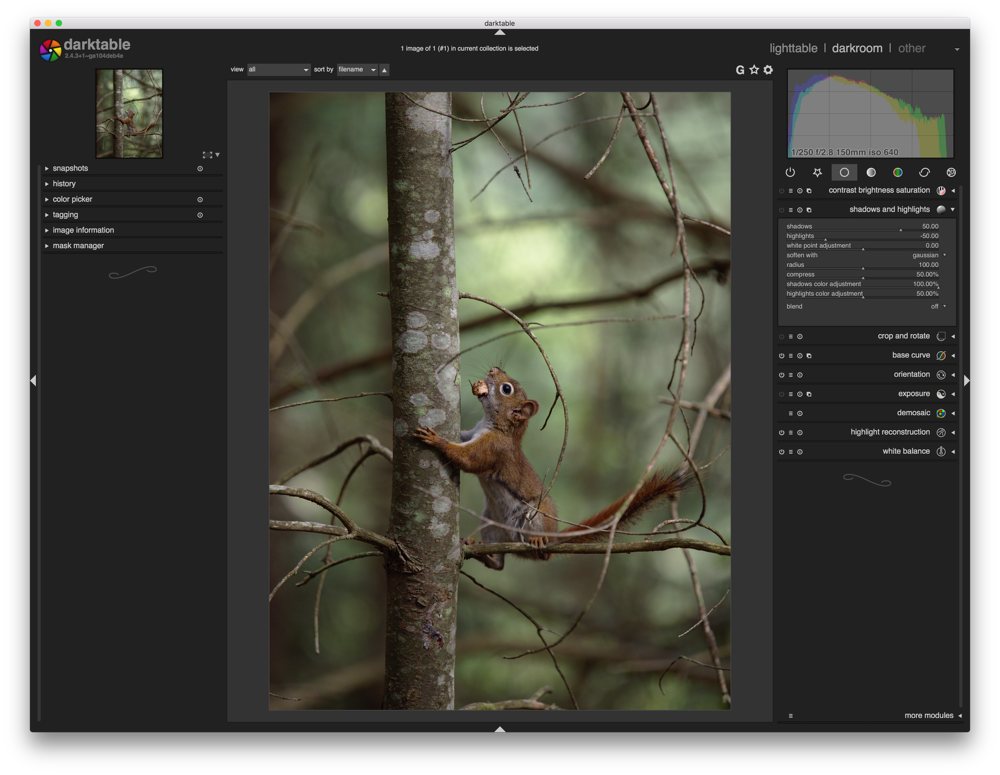Viewport: 1000px width, 775px height.
Task: Reset parameters of white balance module
Action: 800,452
